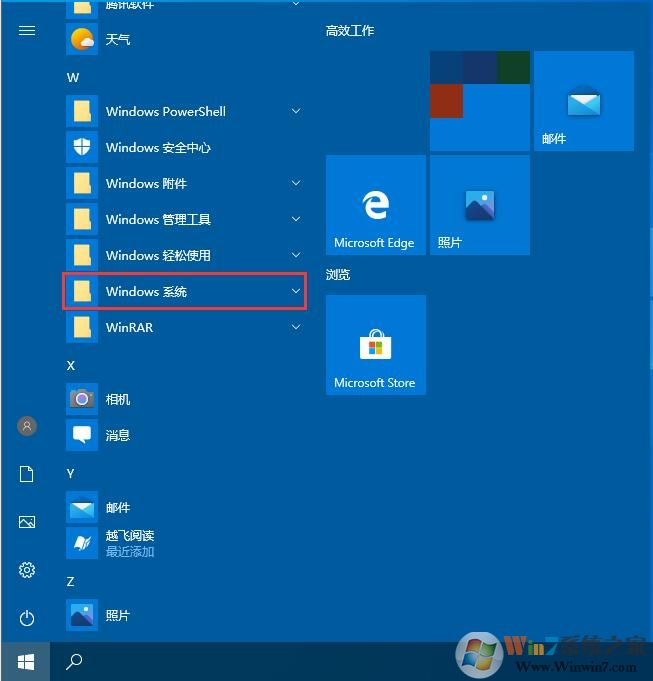Open the 相机 camera app icon
Image resolution: width=653 pixels, height=681 pixels.
click(82, 399)
